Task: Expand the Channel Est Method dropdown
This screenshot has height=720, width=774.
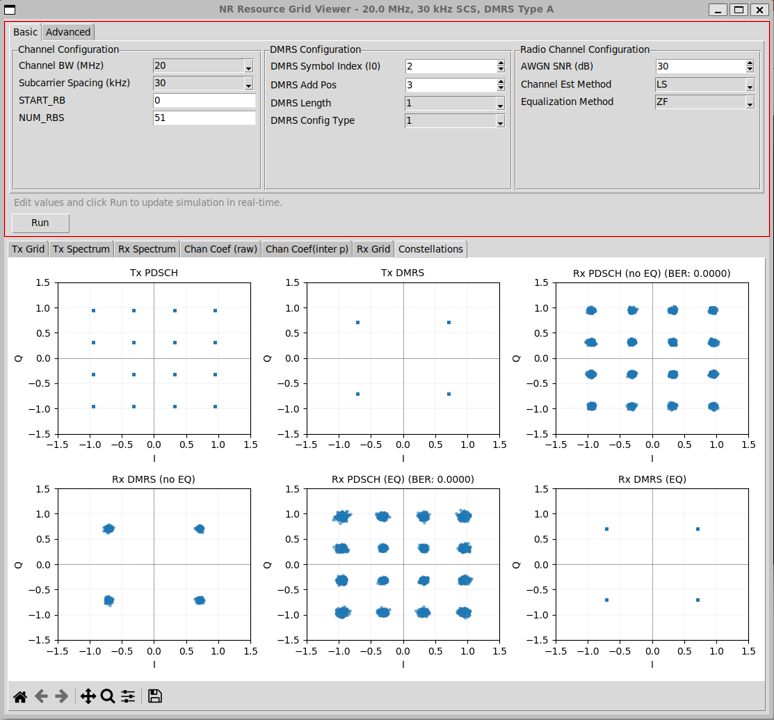Action: coord(749,85)
